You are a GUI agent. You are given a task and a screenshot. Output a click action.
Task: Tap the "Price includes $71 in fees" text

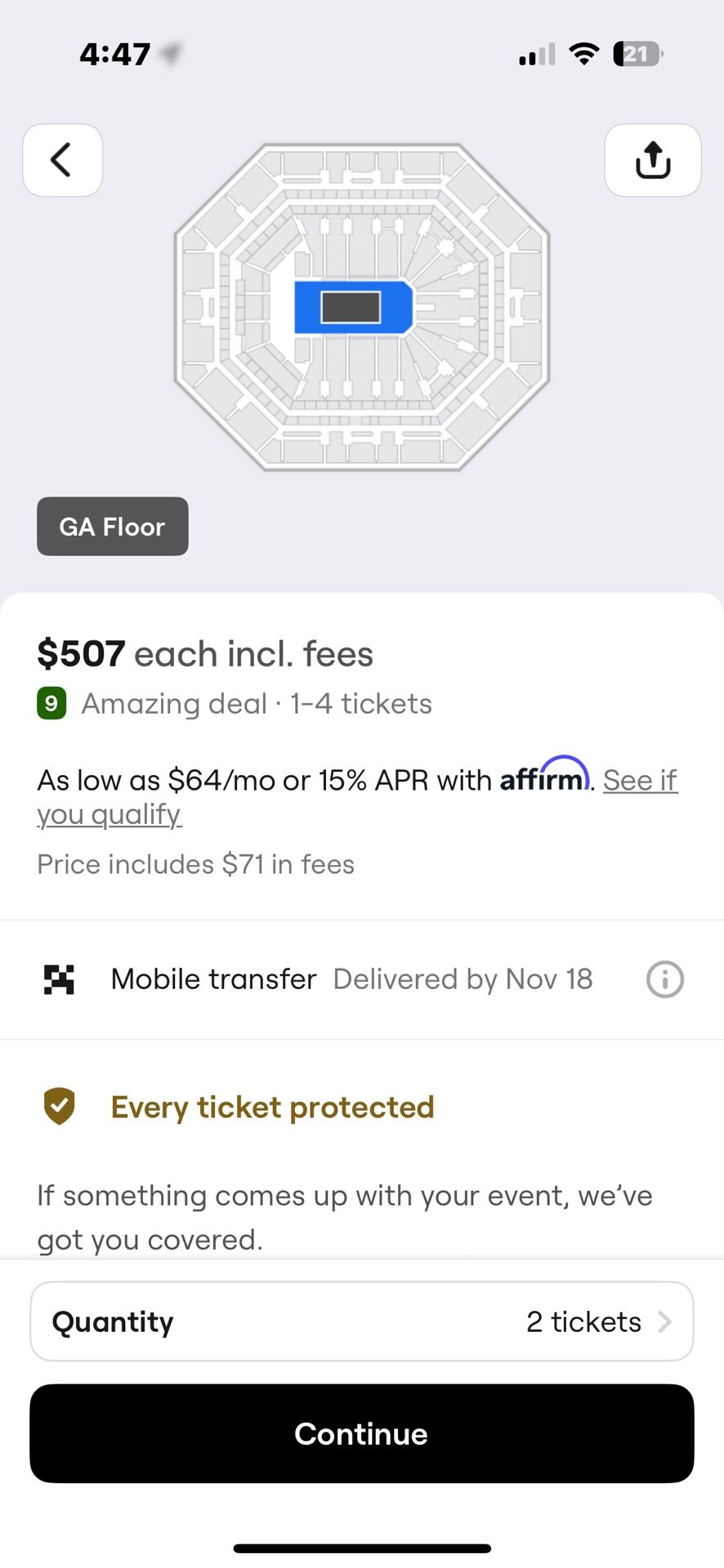pos(195,864)
